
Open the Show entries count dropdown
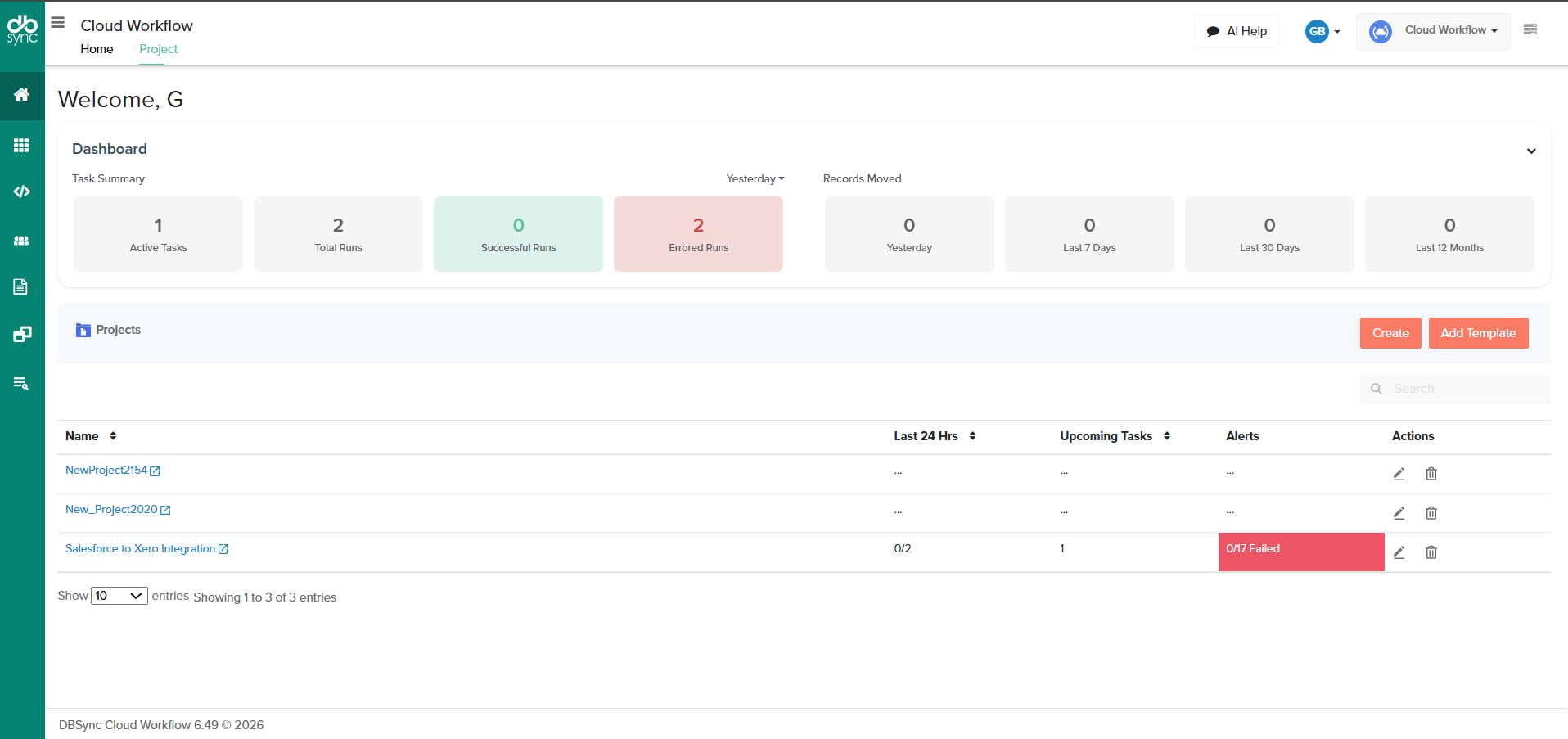tap(119, 596)
